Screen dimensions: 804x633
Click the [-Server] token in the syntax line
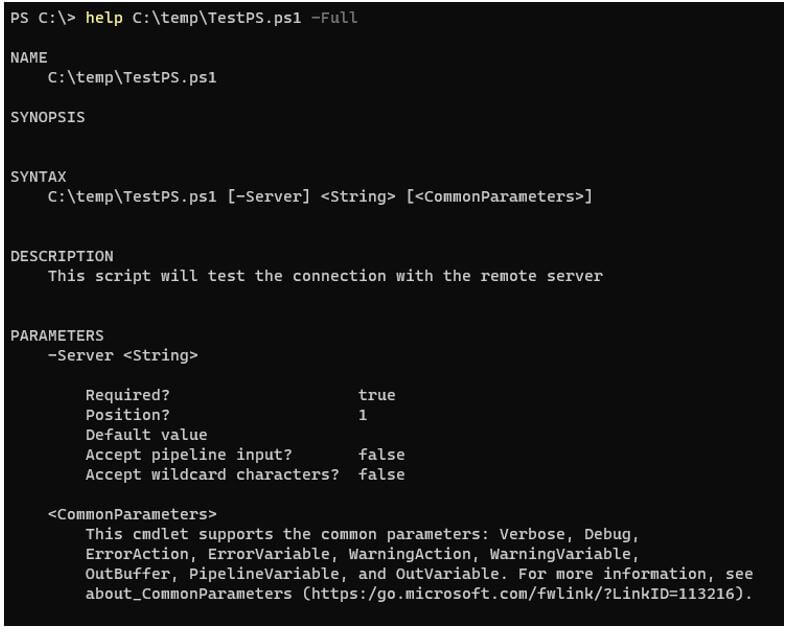[x=269, y=196]
